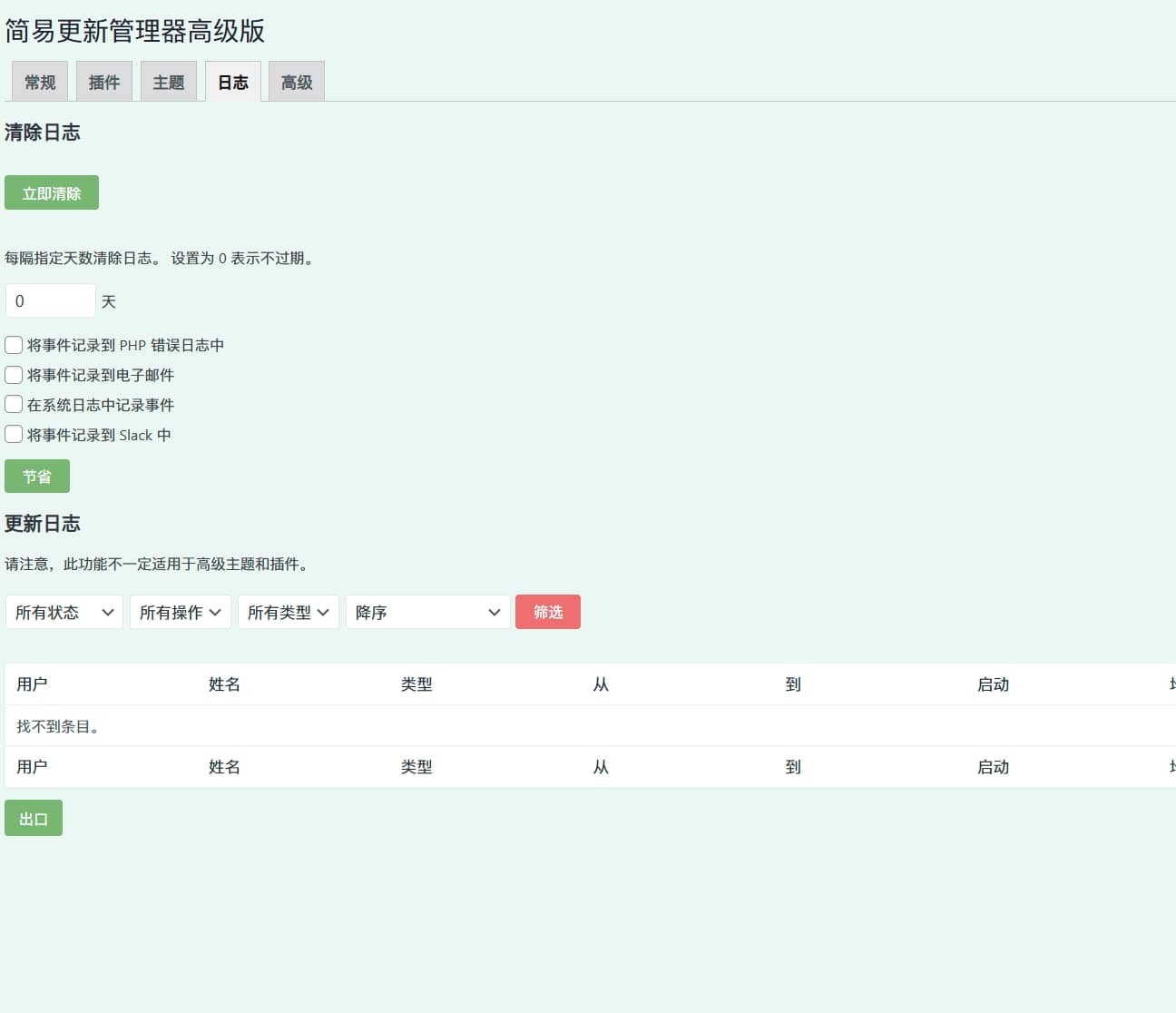
Task: Expand the 所有类型 dropdown
Action: point(289,613)
